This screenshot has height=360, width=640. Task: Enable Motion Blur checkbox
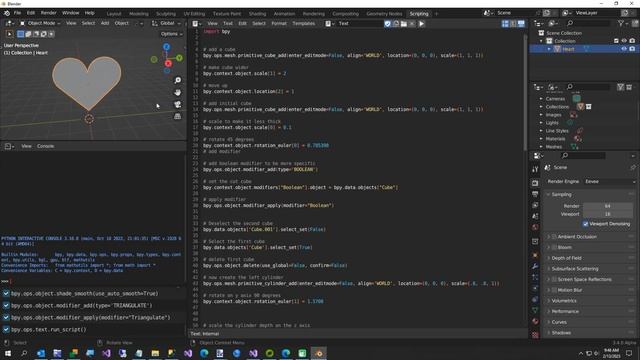554,290
